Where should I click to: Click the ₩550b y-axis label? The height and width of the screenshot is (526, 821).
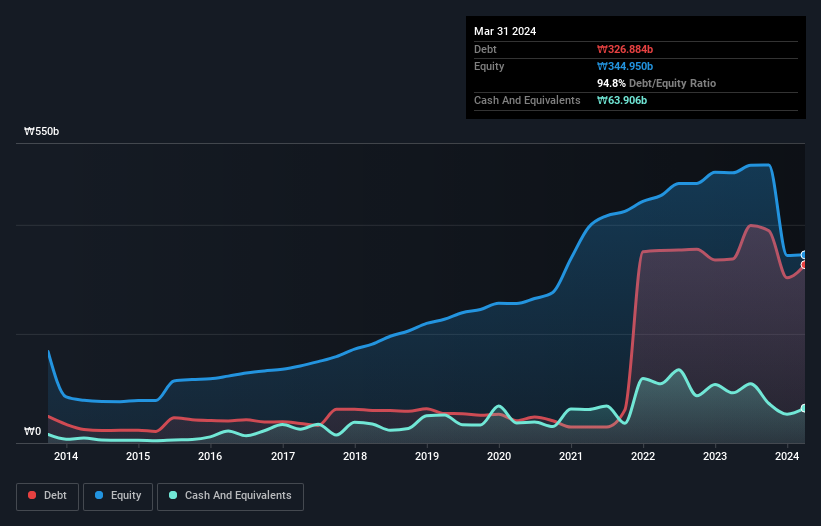[x=42, y=132]
